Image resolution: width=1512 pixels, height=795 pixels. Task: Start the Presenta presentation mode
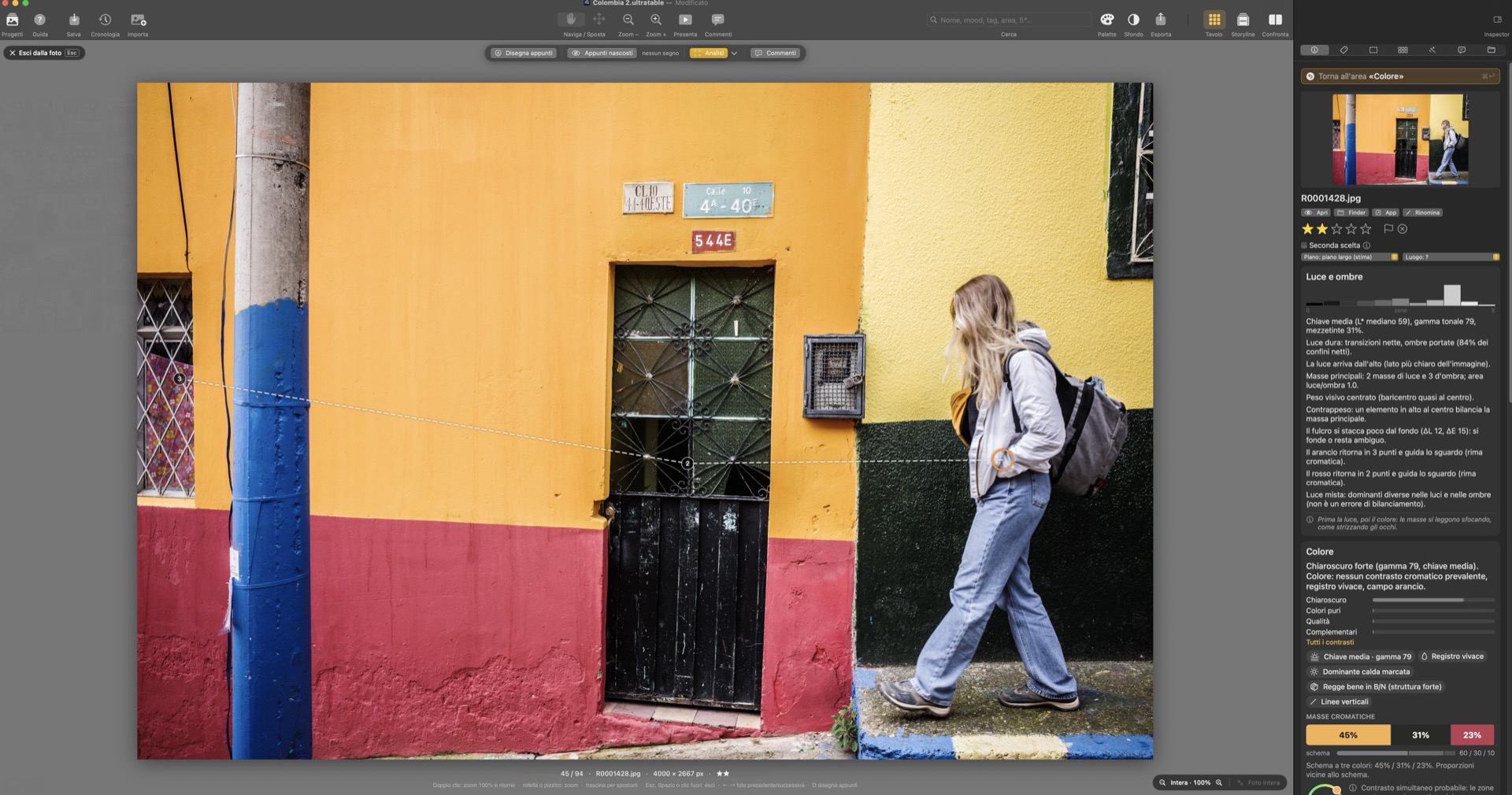pos(685,20)
